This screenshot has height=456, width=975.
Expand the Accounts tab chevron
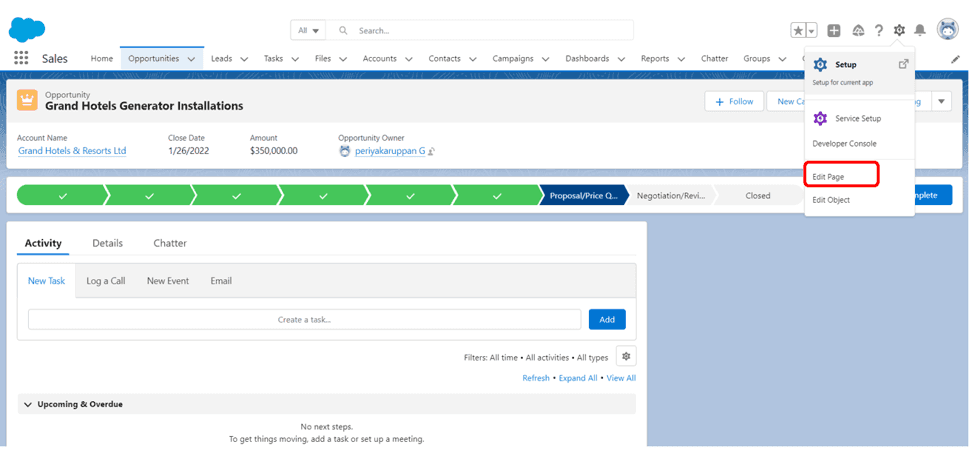[x=409, y=59]
